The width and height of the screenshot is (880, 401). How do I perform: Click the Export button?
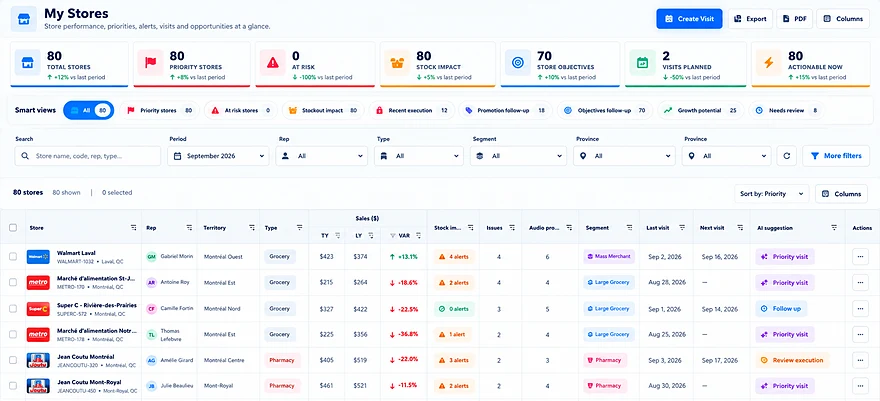pyautogui.click(x=750, y=19)
